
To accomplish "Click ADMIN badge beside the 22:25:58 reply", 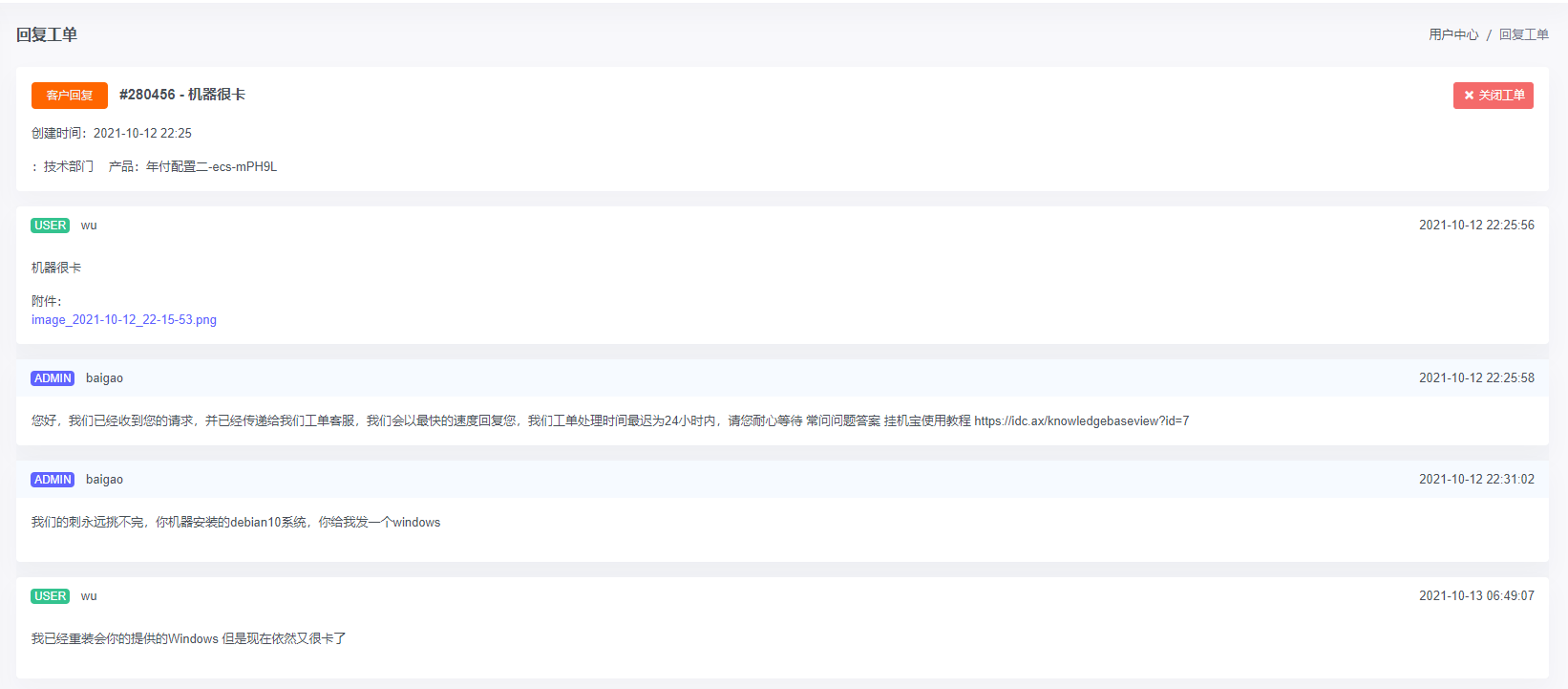I will point(53,378).
